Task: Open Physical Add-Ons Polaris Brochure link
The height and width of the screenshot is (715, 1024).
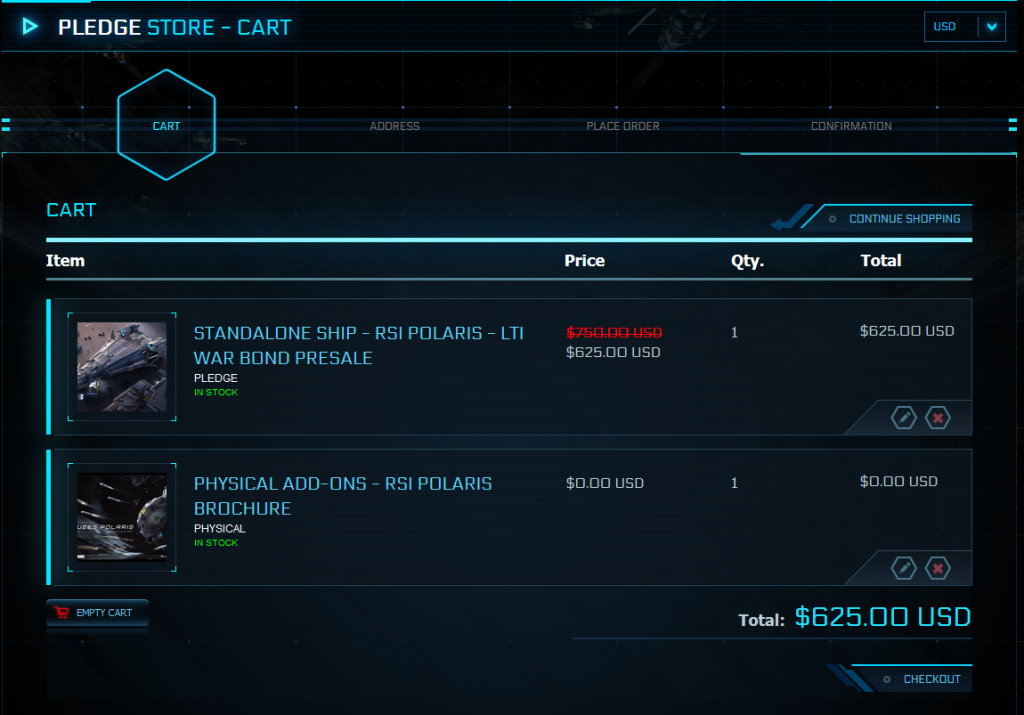Action: [x=343, y=496]
